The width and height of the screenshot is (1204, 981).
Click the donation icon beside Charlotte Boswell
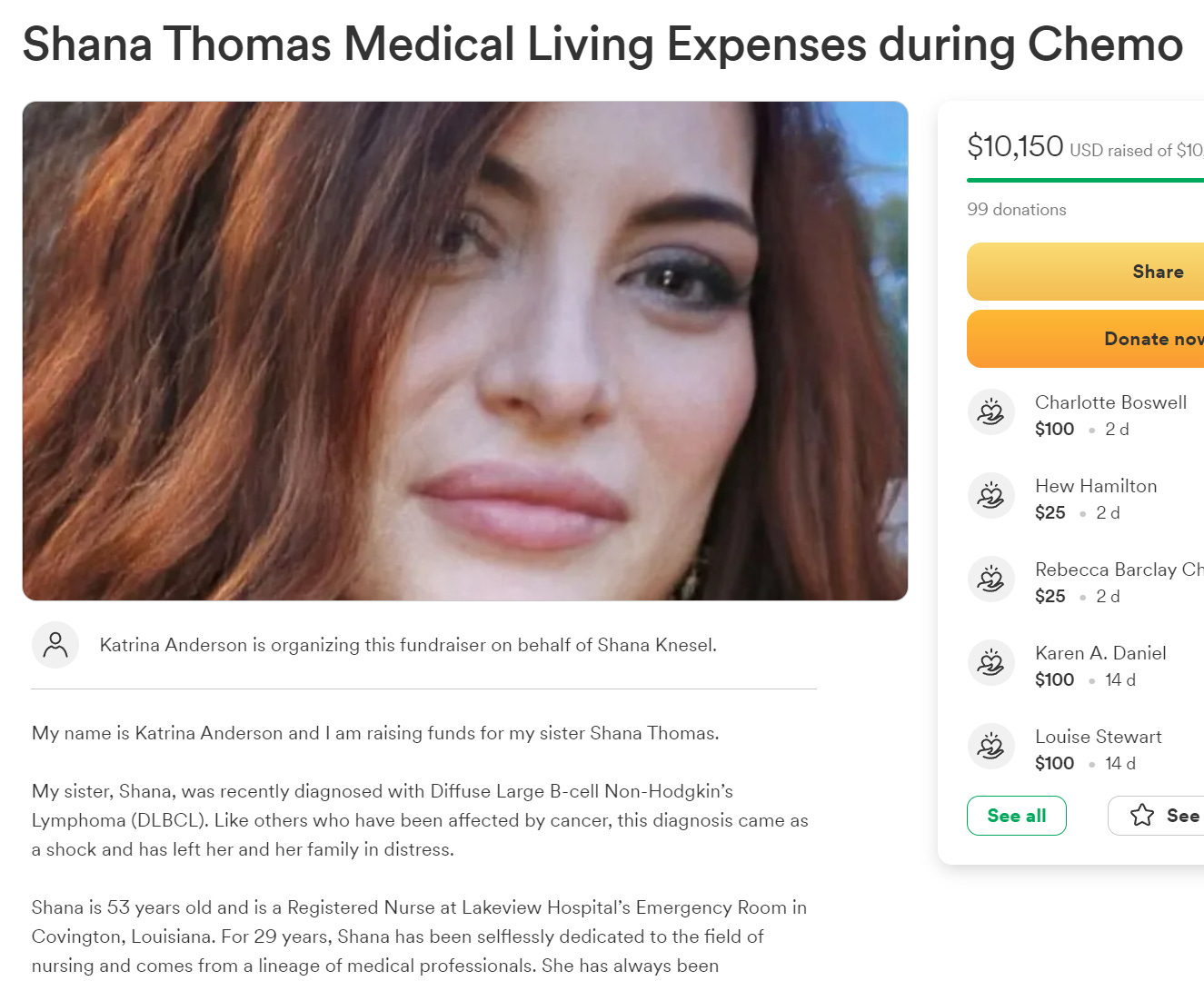(x=990, y=412)
